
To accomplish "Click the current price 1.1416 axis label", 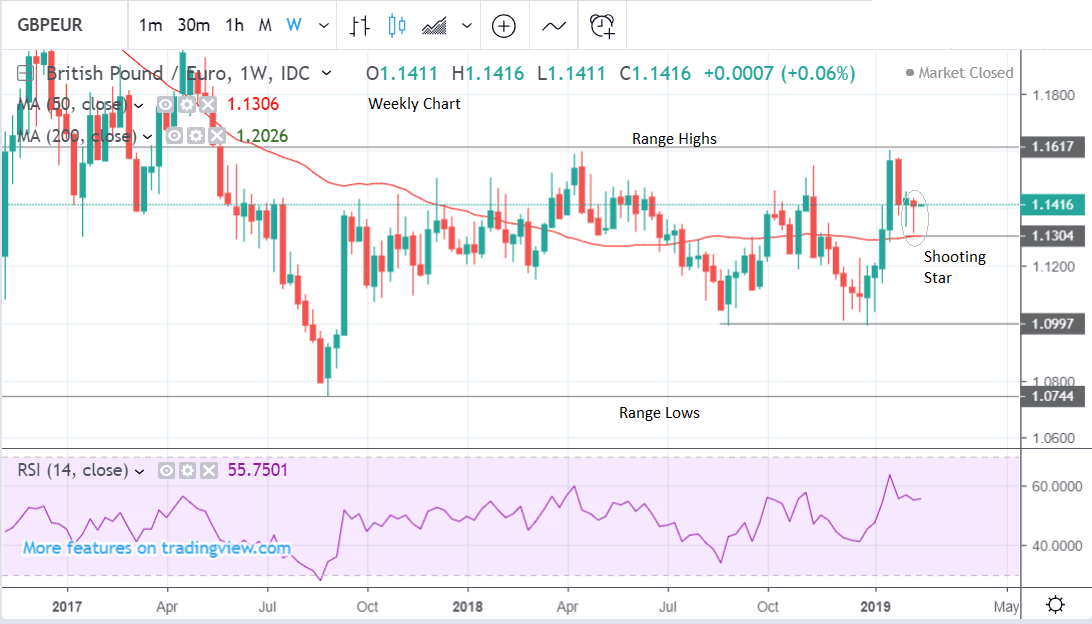I will pyautogui.click(x=1052, y=205).
